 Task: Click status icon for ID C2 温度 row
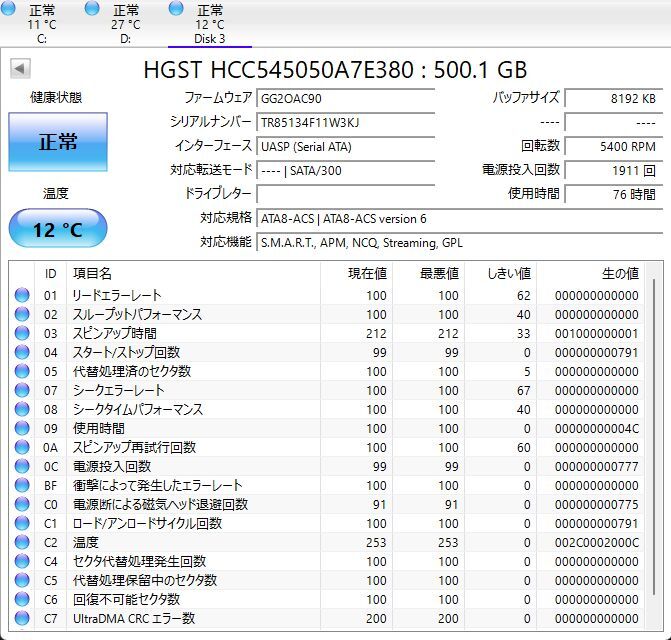coord(22,542)
